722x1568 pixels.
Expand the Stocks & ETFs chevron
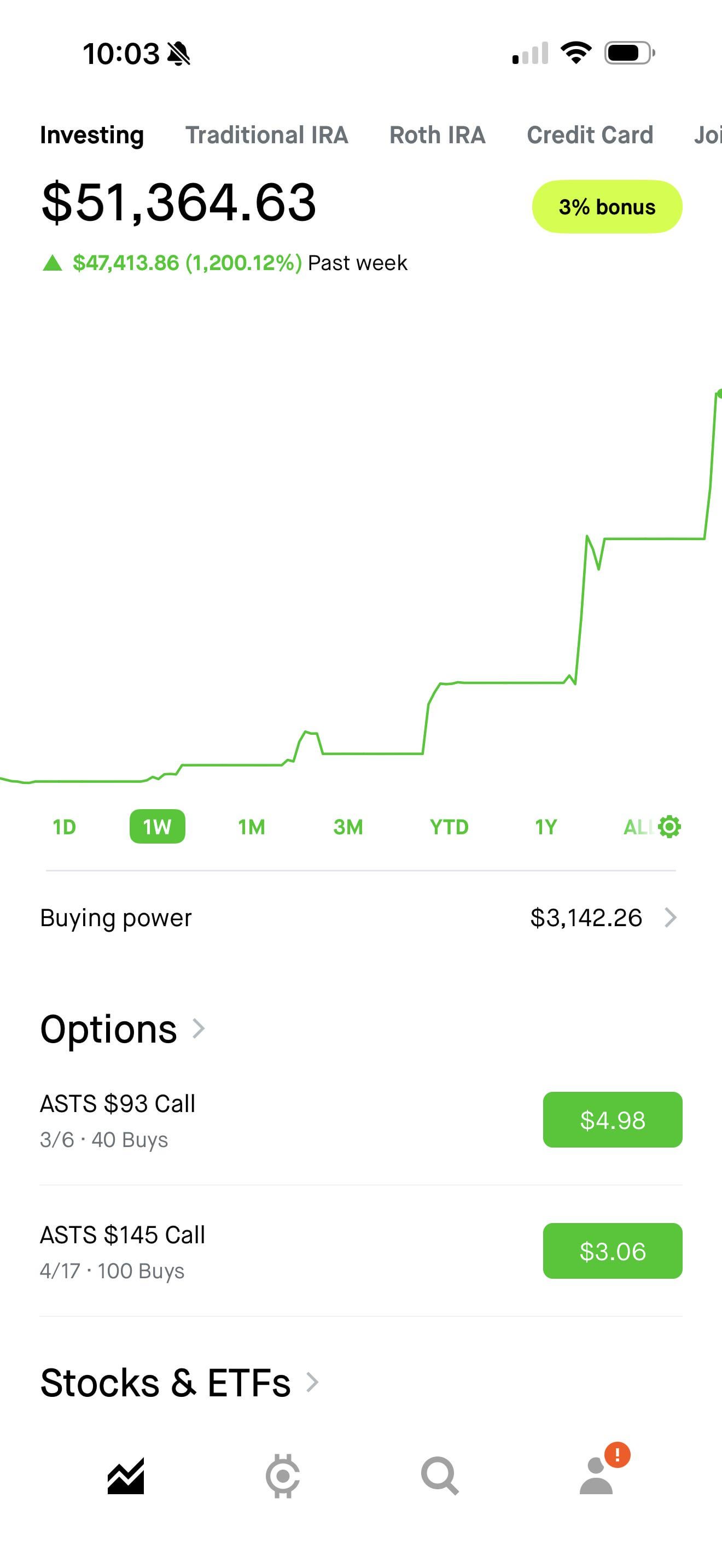(x=312, y=1382)
